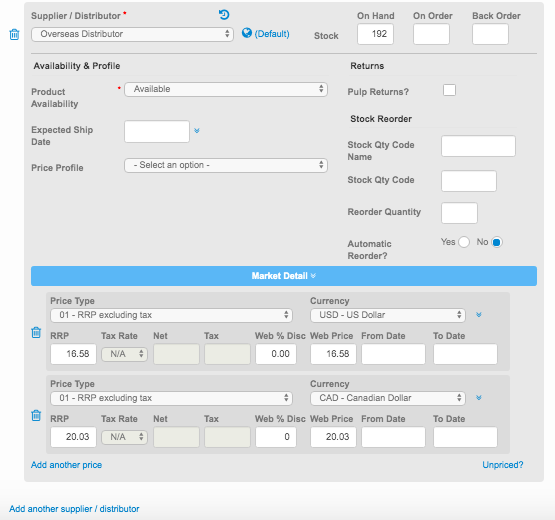
Task: Open the Price Profile dropdown
Action: click(226, 165)
